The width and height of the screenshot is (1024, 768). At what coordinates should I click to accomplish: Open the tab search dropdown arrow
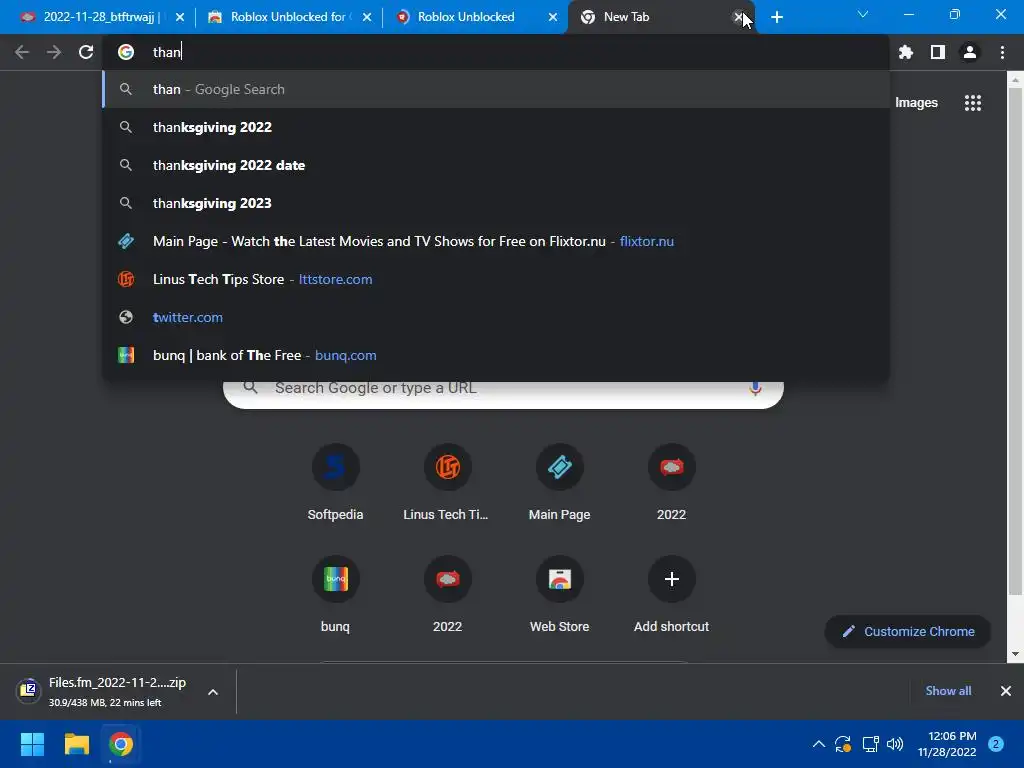[863, 14]
